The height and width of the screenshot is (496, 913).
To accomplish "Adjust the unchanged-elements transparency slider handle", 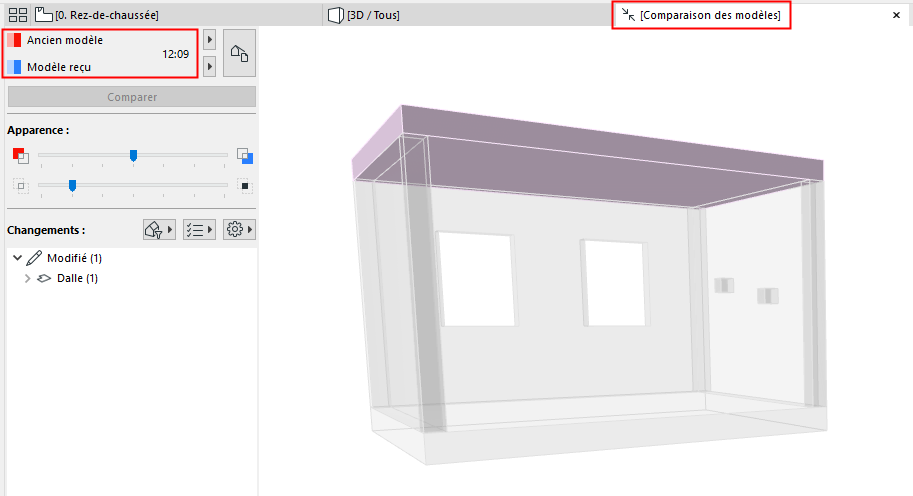I will (x=72, y=186).
